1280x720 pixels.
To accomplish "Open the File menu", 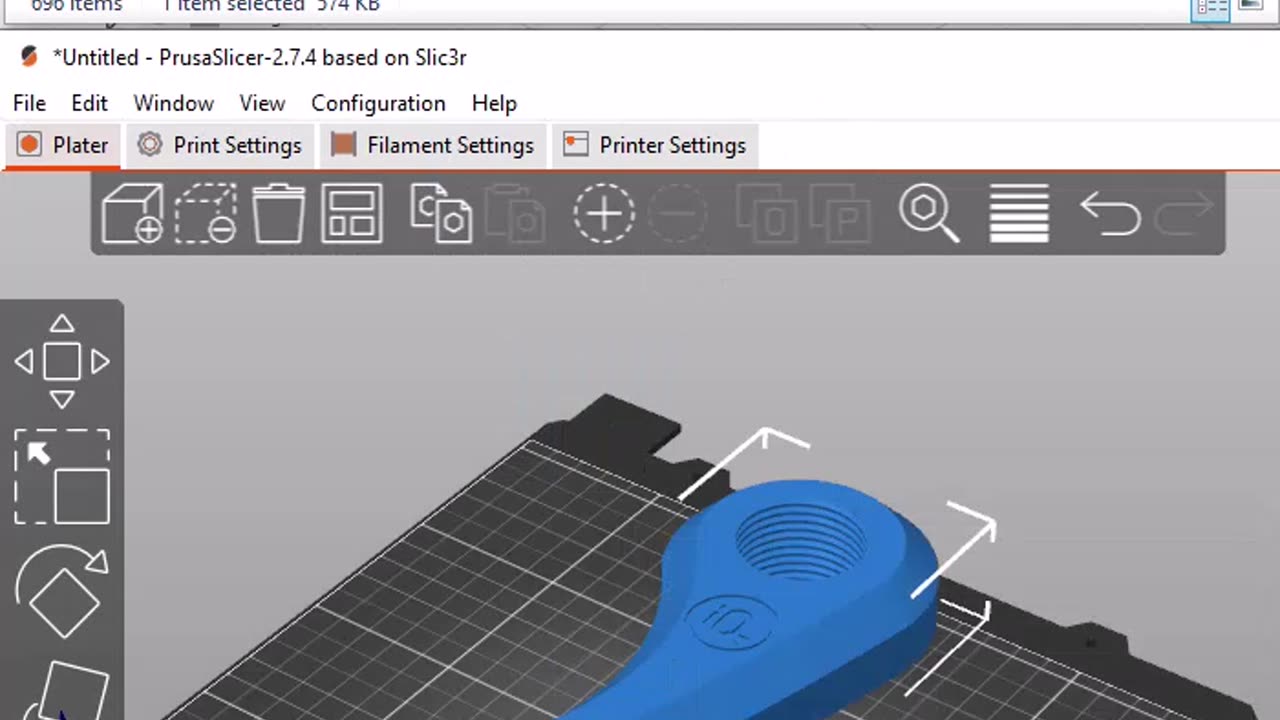I will (29, 103).
